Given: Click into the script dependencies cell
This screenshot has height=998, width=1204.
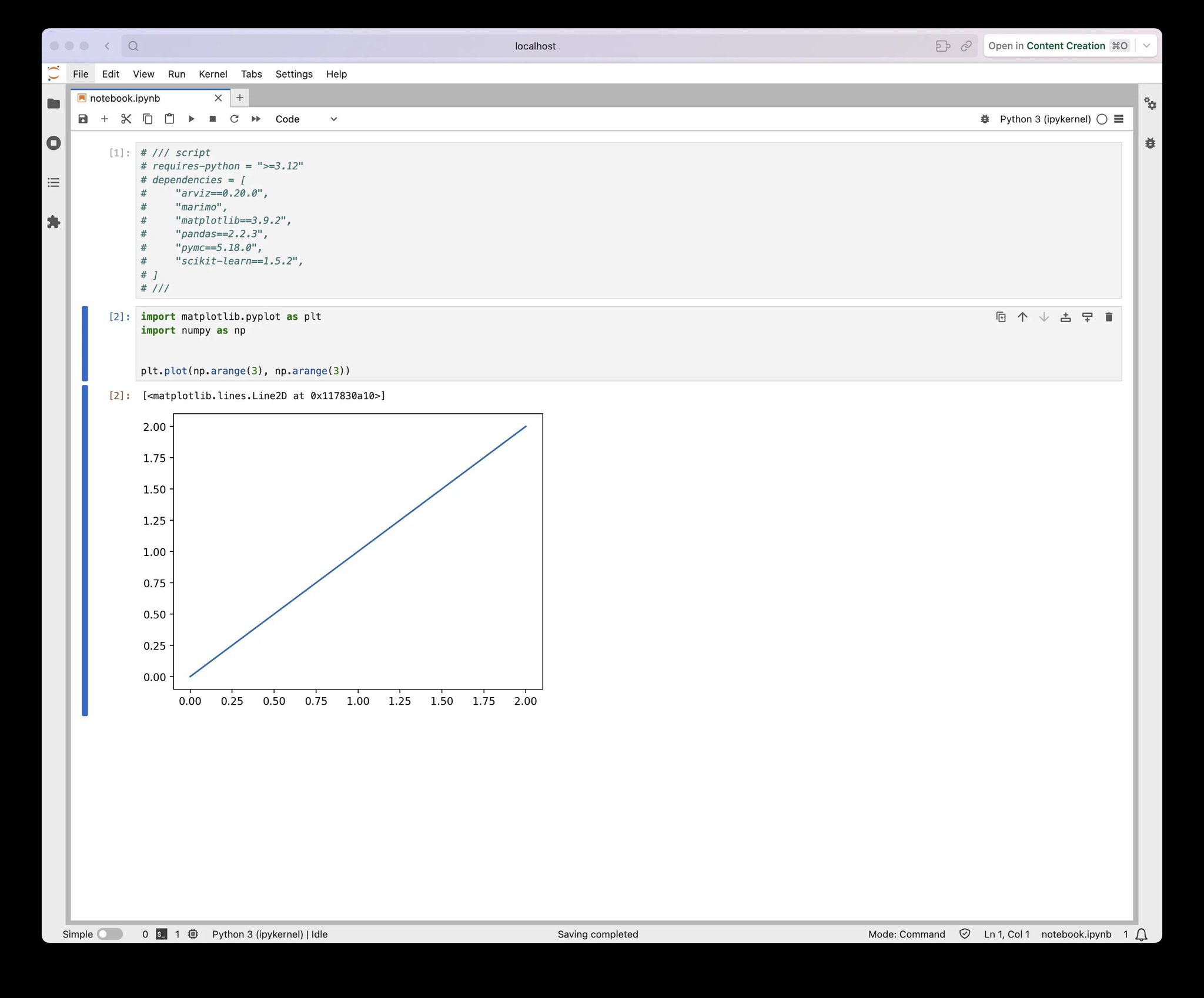Looking at the screenshot, I should pos(628,220).
